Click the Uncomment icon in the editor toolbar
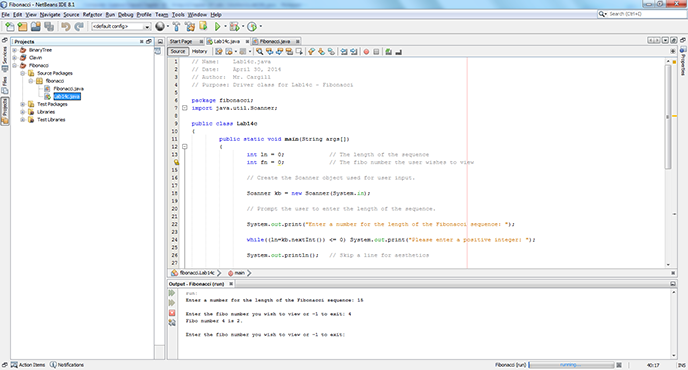The height and width of the screenshot is (370, 688). [x=398, y=52]
